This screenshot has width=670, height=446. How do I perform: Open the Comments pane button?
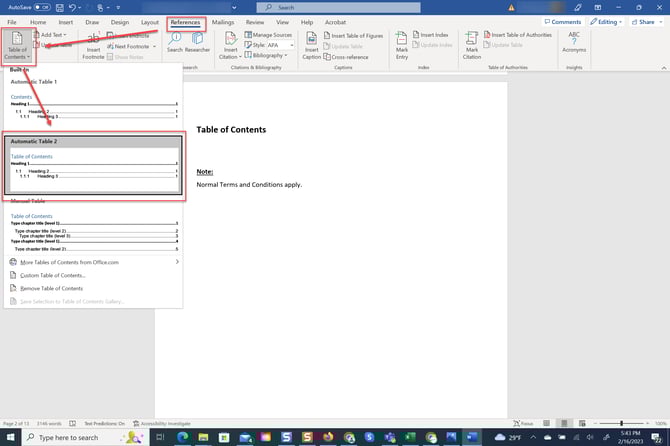tap(563, 22)
